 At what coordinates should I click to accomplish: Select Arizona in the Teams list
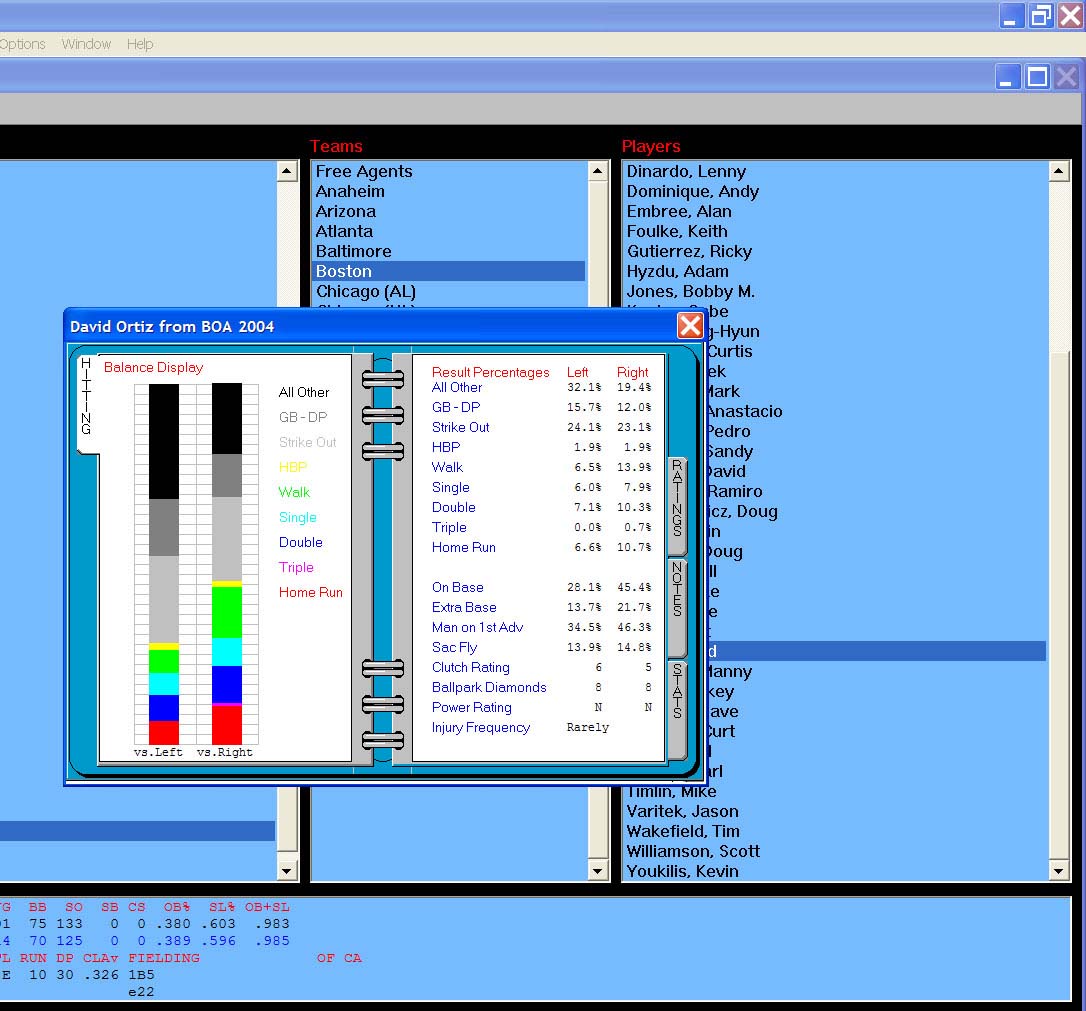448,211
